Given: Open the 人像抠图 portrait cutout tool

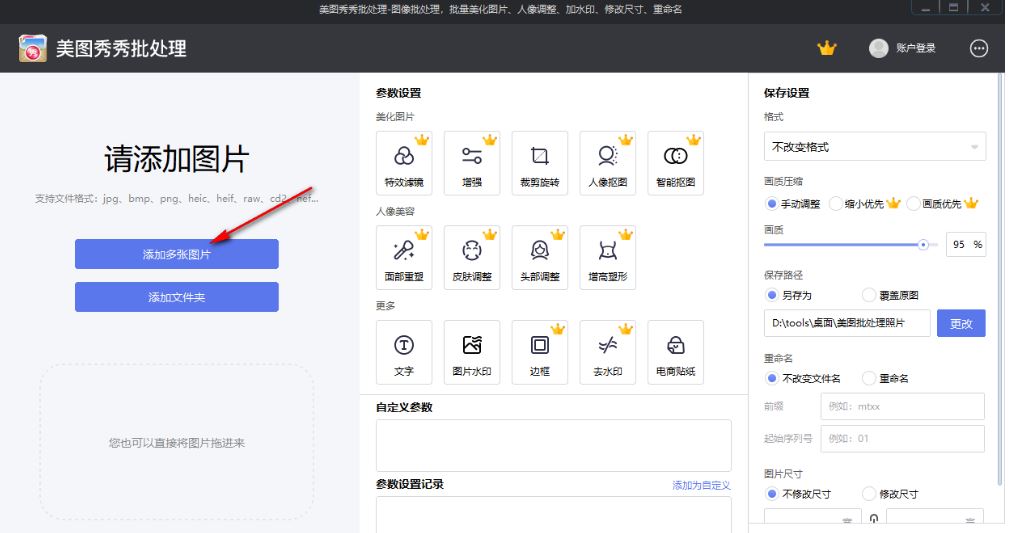Looking at the screenshot, I should pos(607,163).
